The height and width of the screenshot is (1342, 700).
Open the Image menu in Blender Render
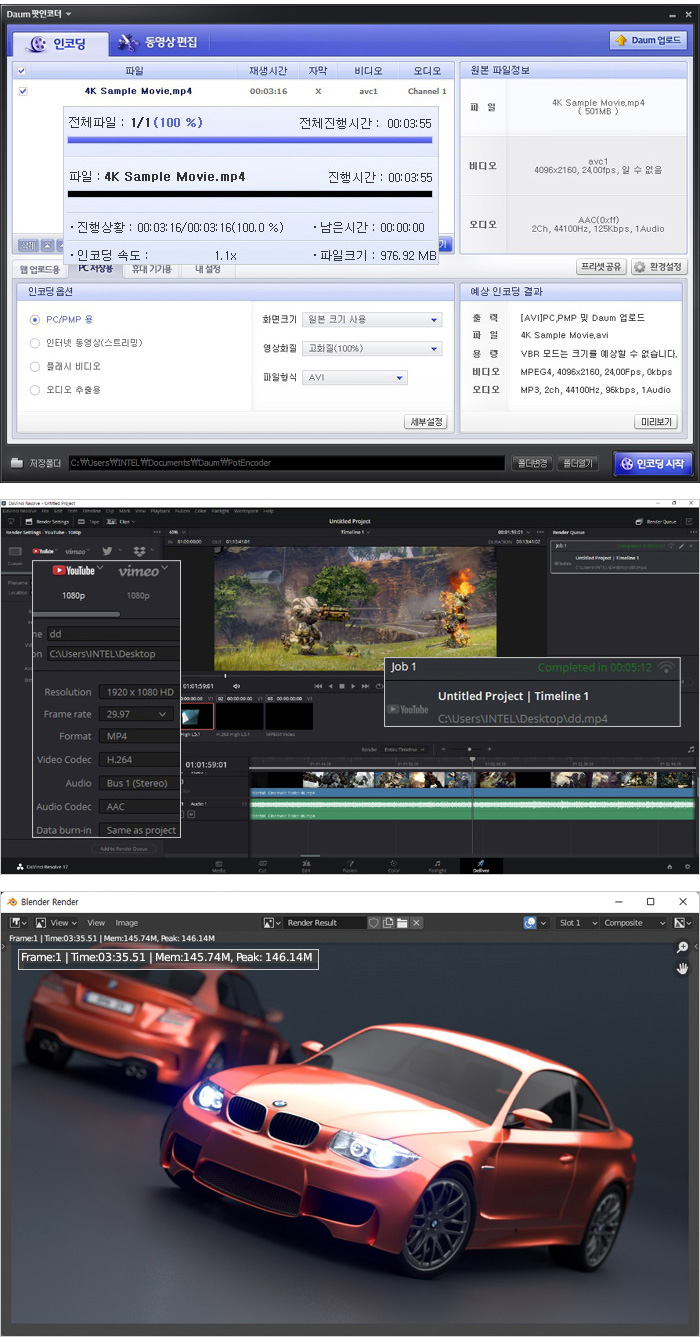[x=127, y=923]
